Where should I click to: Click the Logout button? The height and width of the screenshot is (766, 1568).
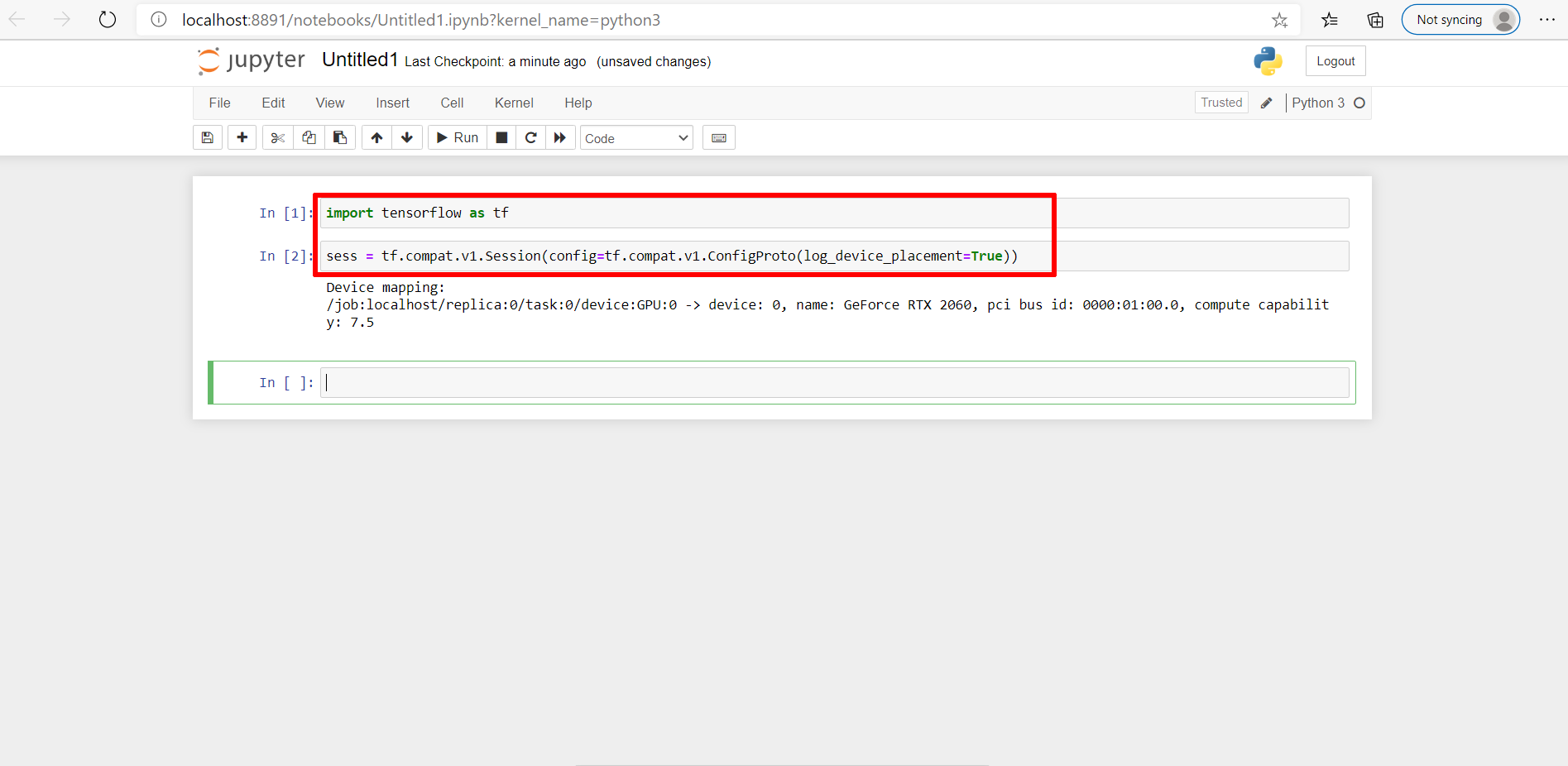tap(1335, 61)
